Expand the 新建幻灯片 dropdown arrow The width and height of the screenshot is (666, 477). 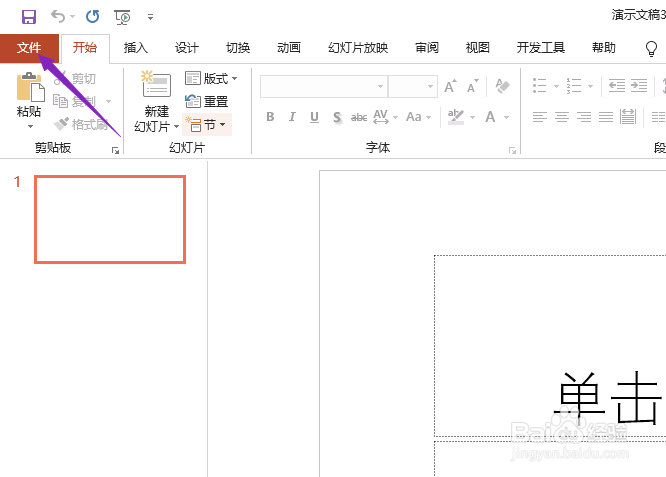point(176,127)
